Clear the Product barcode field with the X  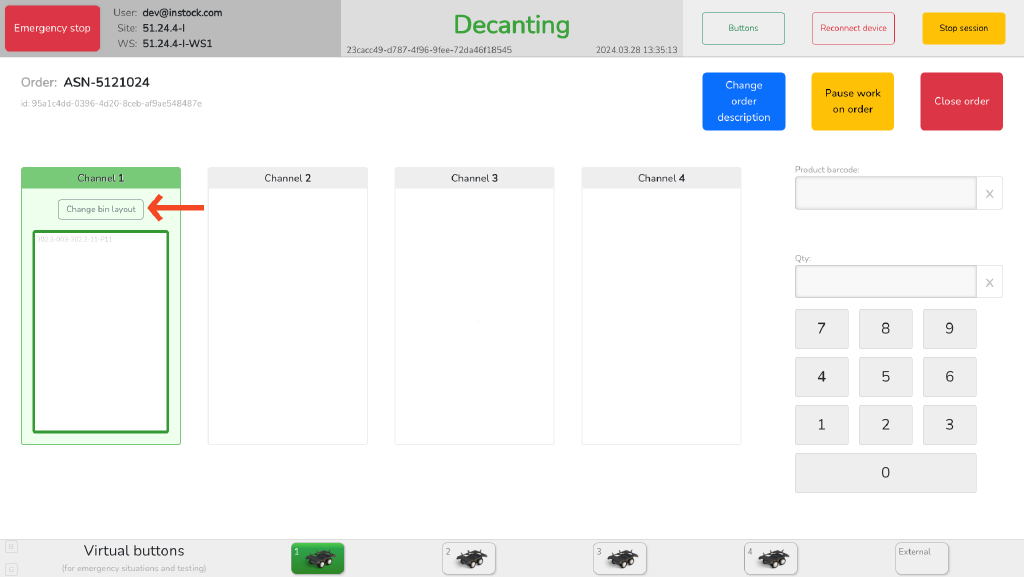click(989, 192)
